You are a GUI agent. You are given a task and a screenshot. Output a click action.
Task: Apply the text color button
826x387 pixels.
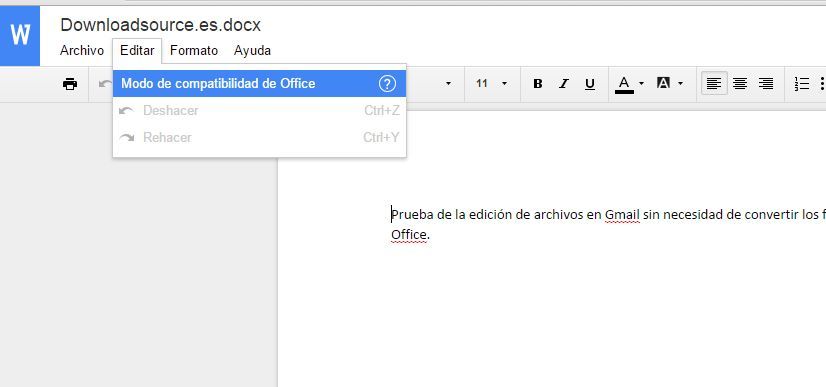coord(624,84)
